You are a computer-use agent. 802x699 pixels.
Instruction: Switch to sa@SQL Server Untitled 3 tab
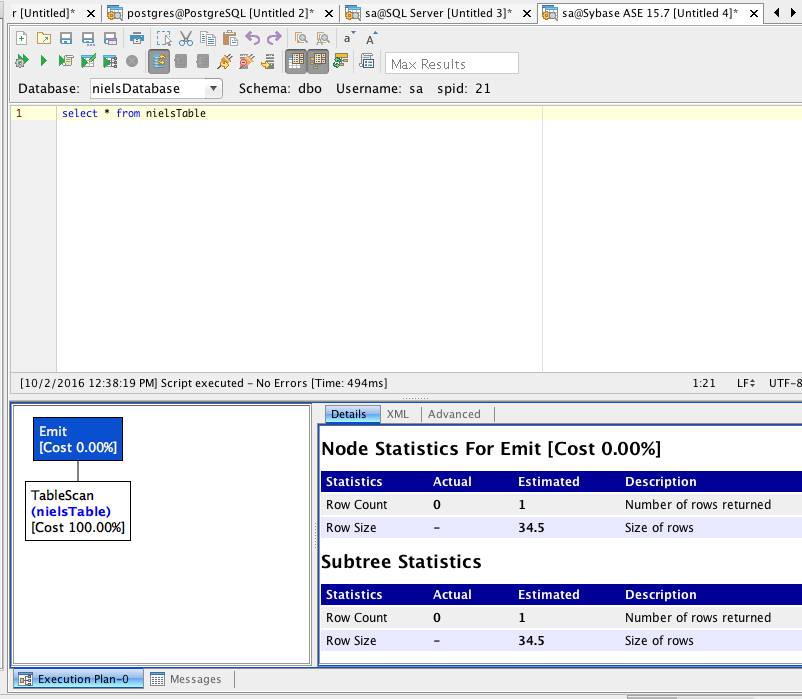tap(436, 13)
